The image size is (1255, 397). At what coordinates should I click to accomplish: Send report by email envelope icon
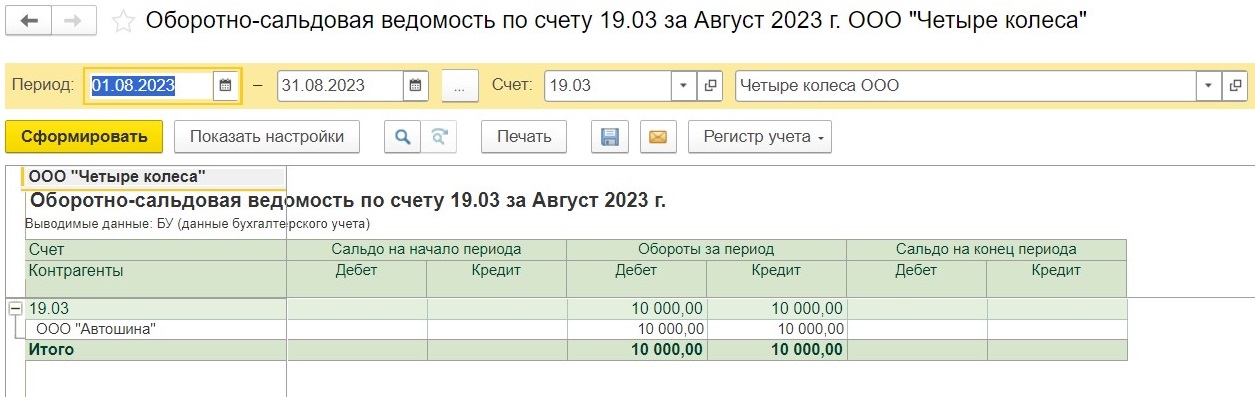[x=657, y=137]
